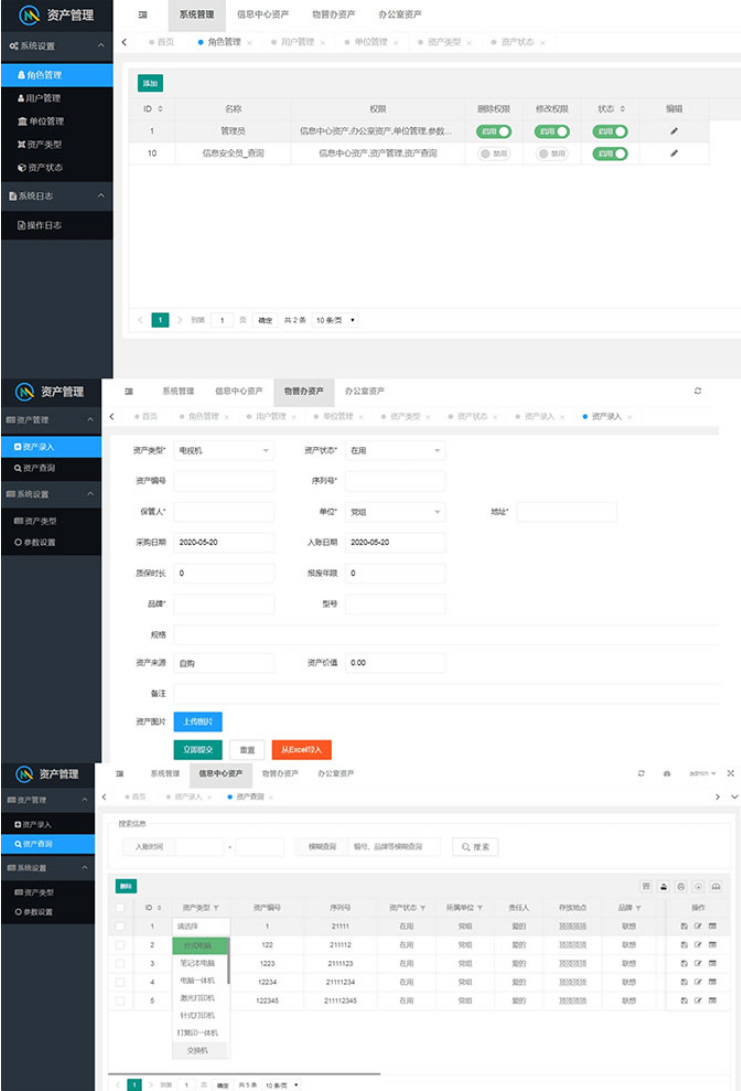The height and width of the screenshot is (1091, 741).
Task: Click the print icon above the asset table
Action: tap(680, 886)
